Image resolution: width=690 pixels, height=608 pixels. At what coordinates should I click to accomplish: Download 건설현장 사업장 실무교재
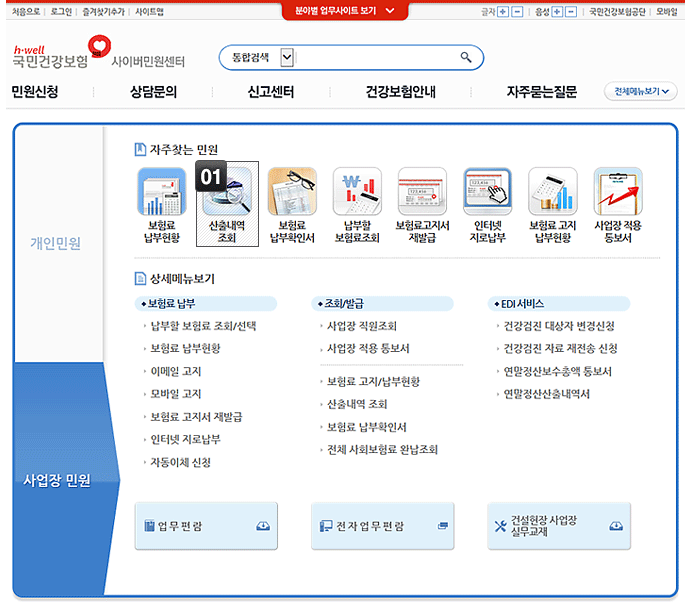[x=559, y=526]
